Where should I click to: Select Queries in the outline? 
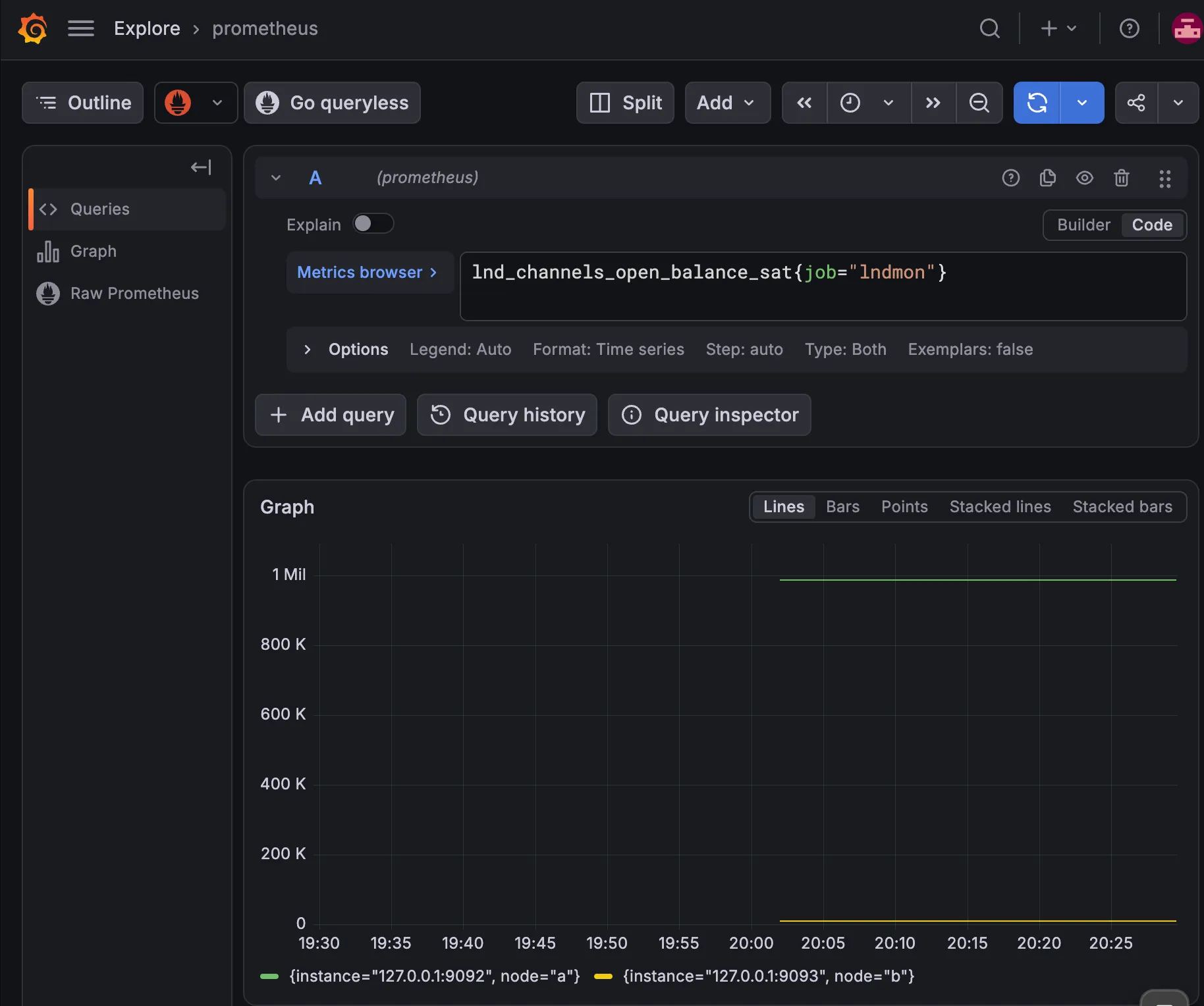128,209
